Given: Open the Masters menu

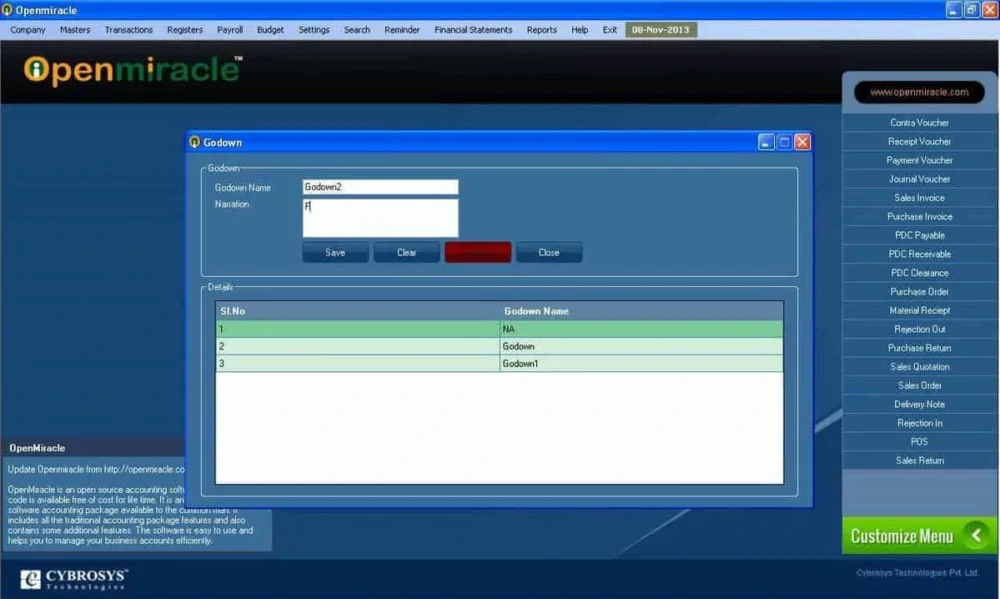Looking at the screenshot, I should pos(75,30).
